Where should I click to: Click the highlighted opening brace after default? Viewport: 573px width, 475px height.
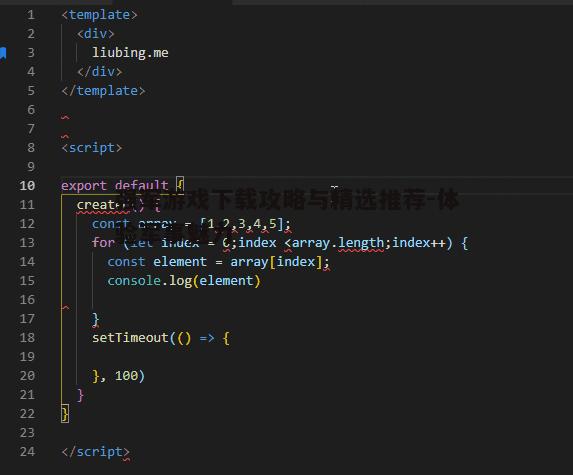click(180, 185)
